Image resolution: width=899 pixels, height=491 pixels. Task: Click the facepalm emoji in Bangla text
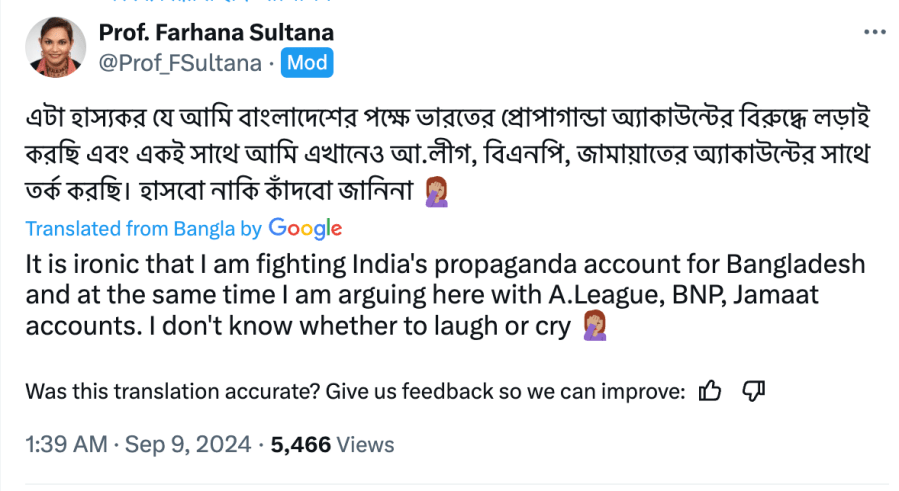tap(436, 187)
